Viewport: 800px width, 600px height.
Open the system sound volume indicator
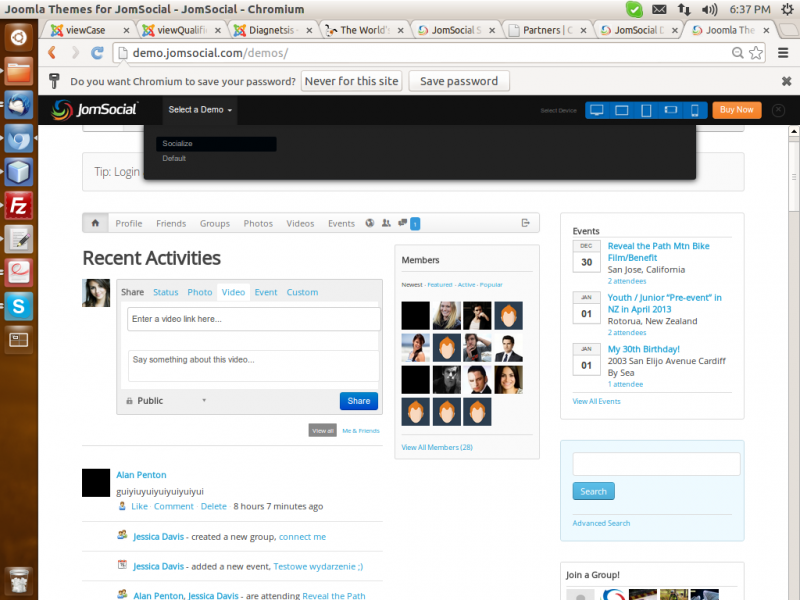tap(709, 9)
